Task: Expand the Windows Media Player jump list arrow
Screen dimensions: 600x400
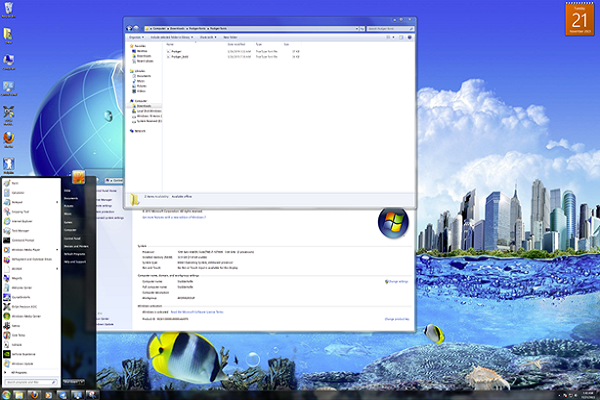Action: point(57,250)
